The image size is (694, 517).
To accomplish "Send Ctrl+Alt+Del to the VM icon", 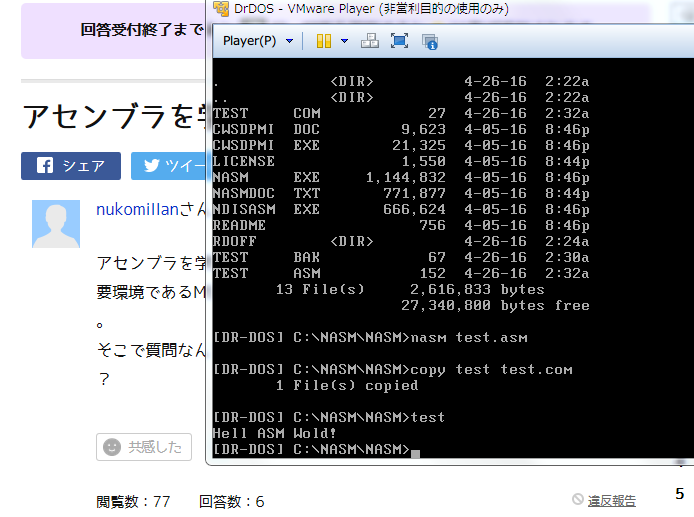I will point(370,41).
